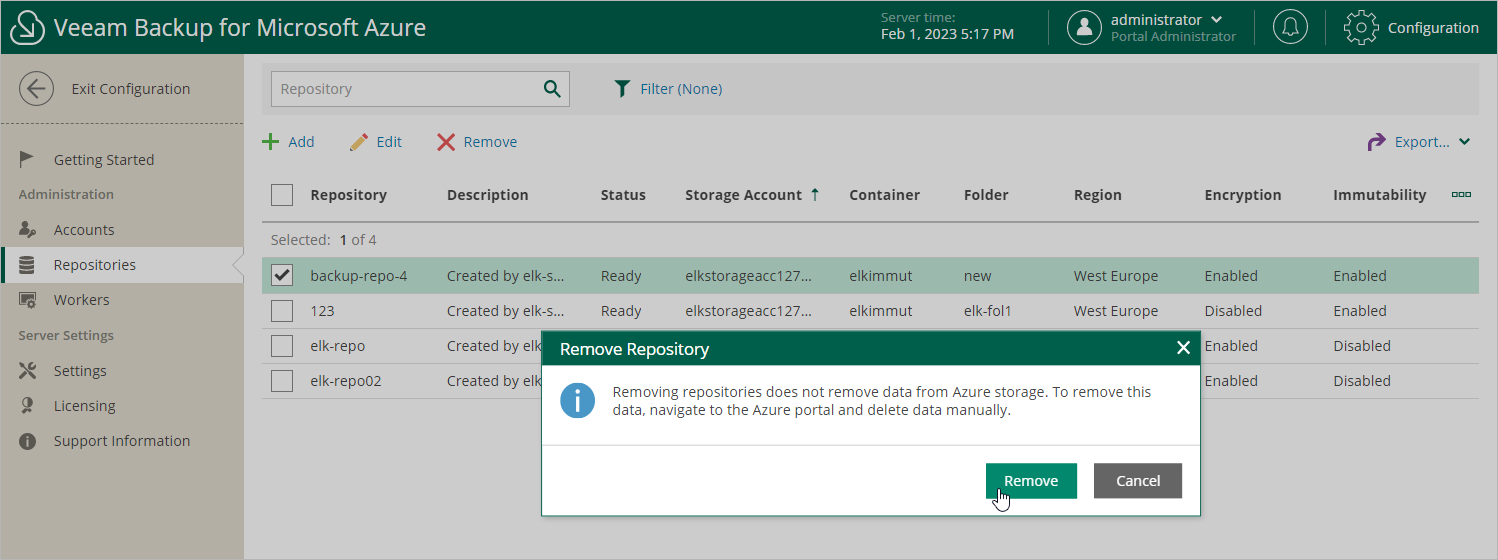Click the Edit pencil icon
This screenshot has width=1498, height=560.
click(359, 142)
